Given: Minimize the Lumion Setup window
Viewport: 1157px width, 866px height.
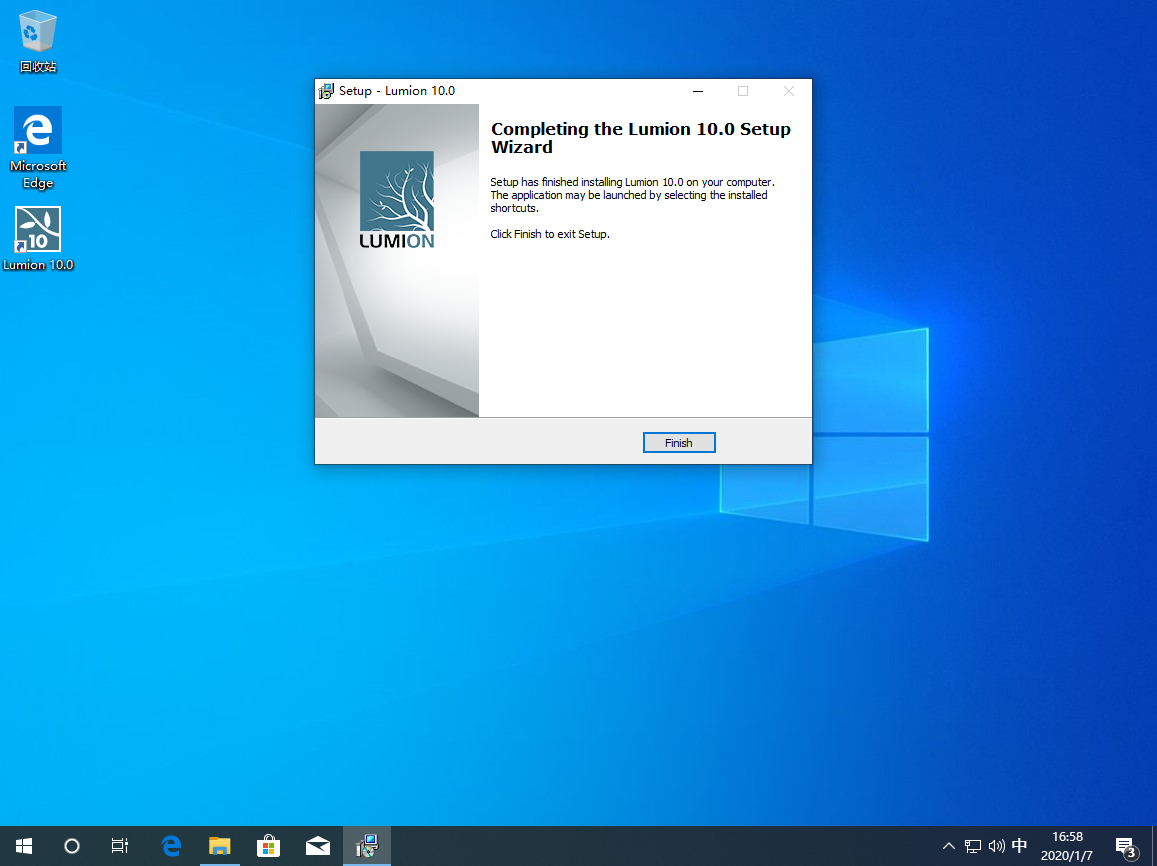Looking at the screenshot, I should click(x=698, y=91).
